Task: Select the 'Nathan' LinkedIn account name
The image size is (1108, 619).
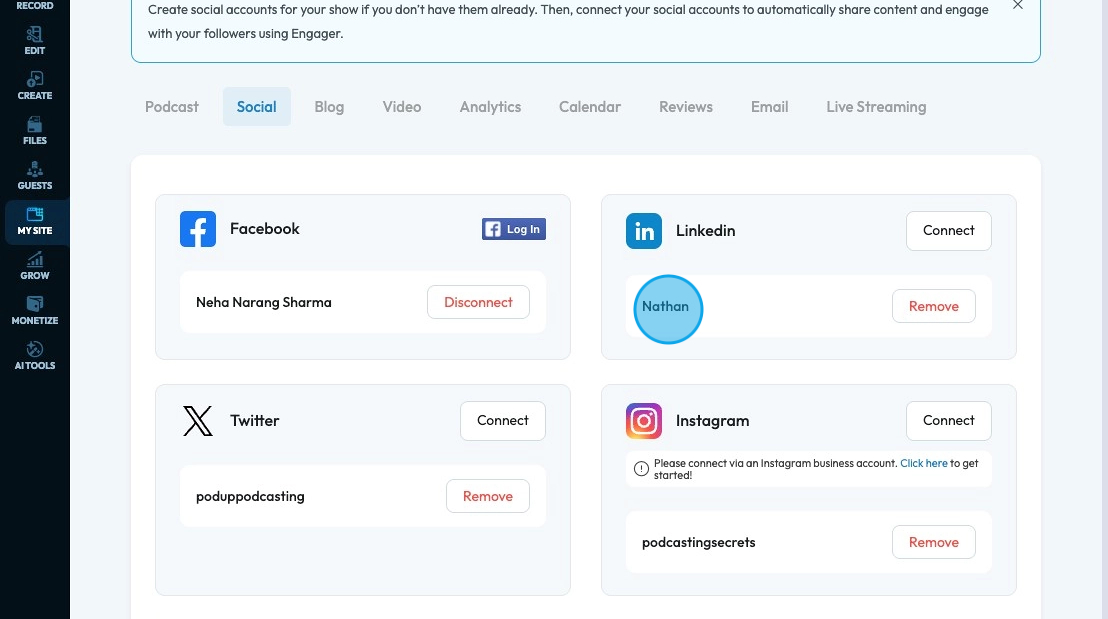Action: 665,307
